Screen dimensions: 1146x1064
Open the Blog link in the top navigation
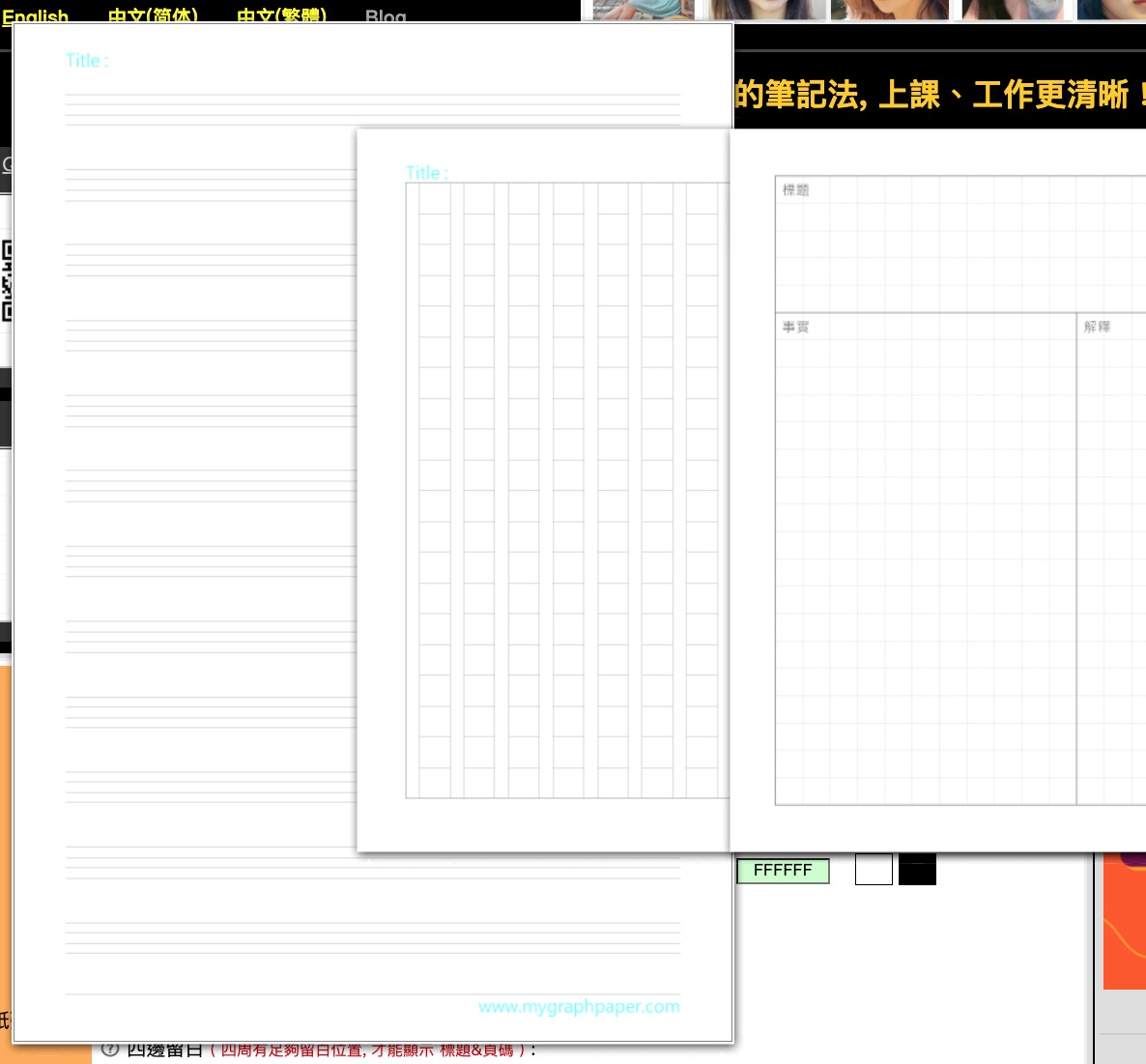386,15
